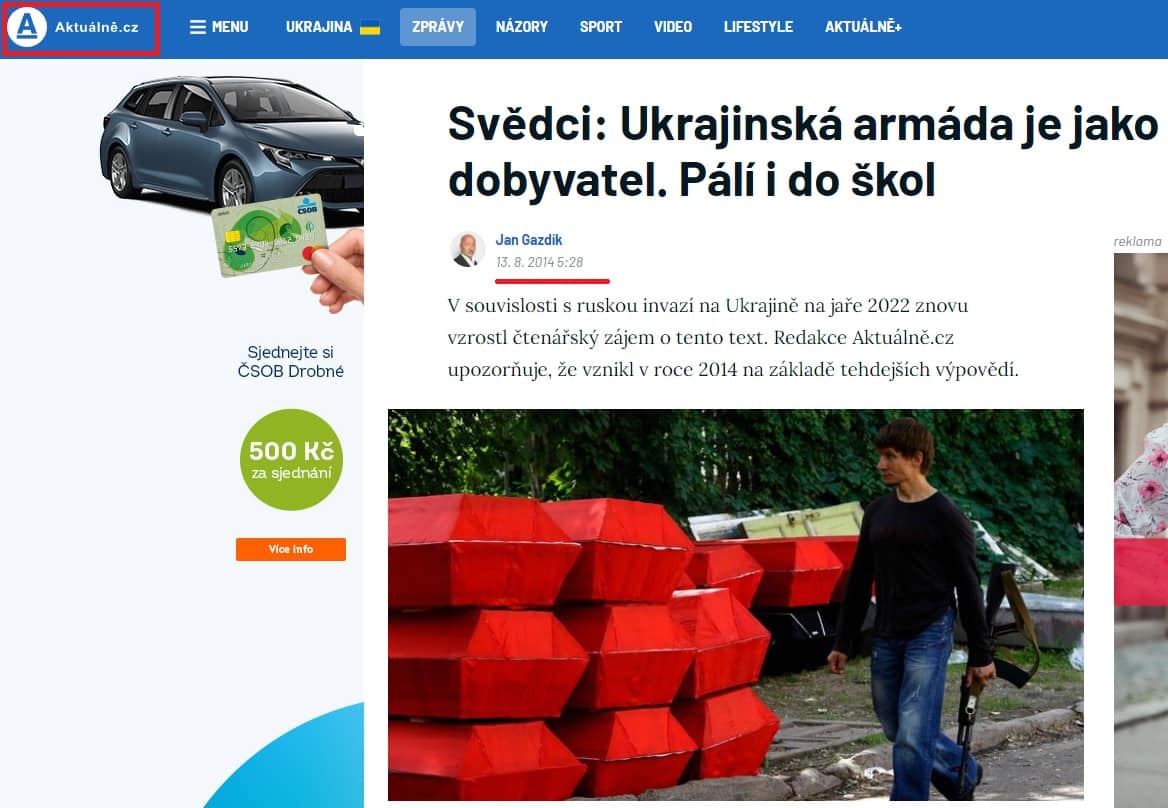Screen dimensions: 1168x808
Task: Click the Ukrainian flag icon
Action: tap(369, 28)
